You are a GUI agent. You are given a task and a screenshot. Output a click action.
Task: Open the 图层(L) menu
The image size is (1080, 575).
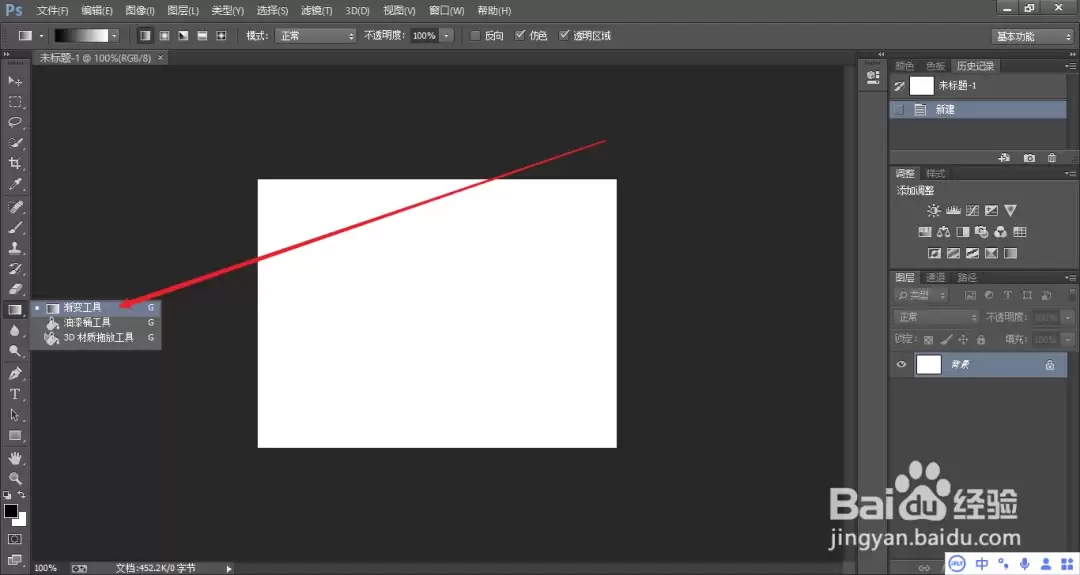click(x=183, y=10)
